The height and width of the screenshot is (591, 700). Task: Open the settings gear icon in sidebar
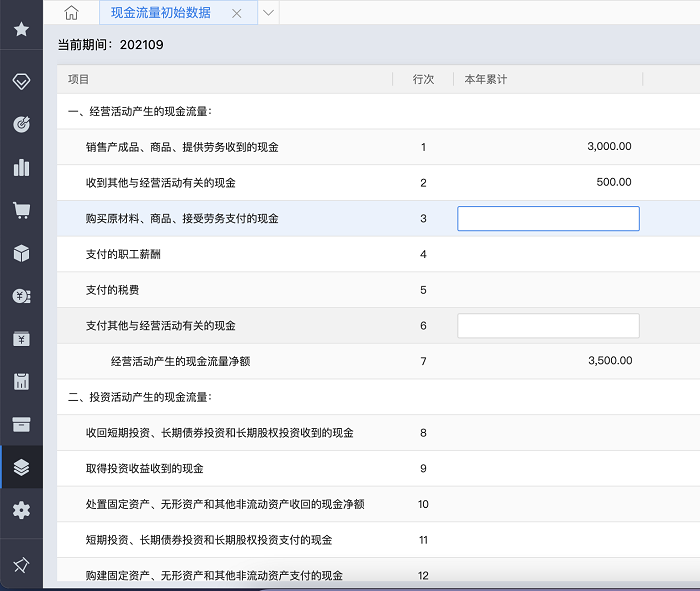coord(21,510)
